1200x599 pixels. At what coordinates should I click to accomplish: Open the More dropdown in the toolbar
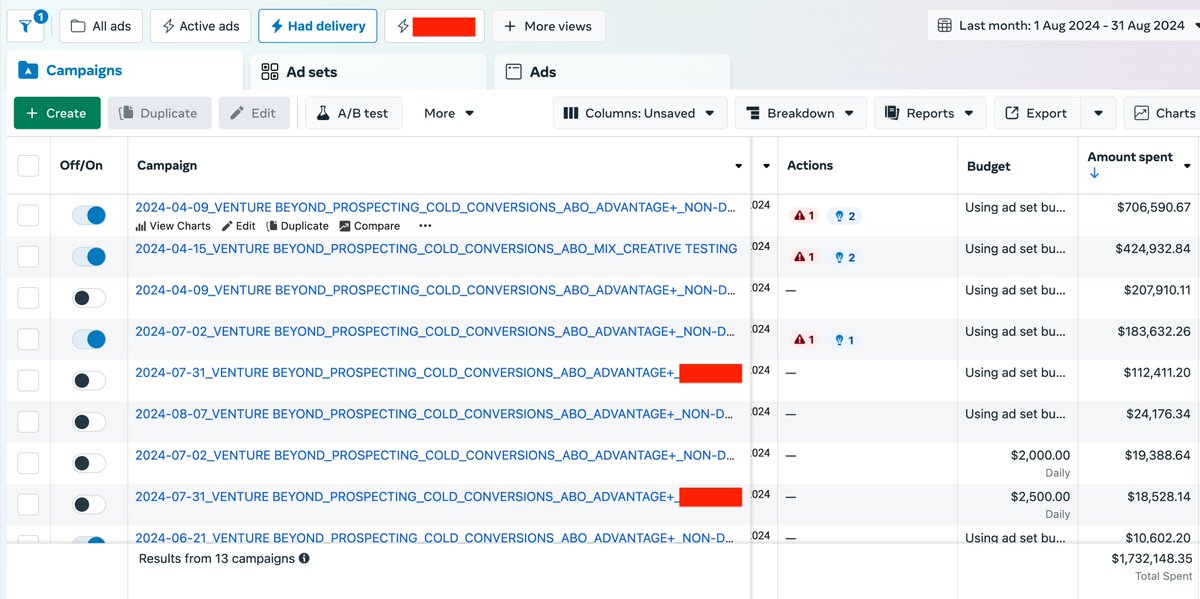[x=449, y=113]
